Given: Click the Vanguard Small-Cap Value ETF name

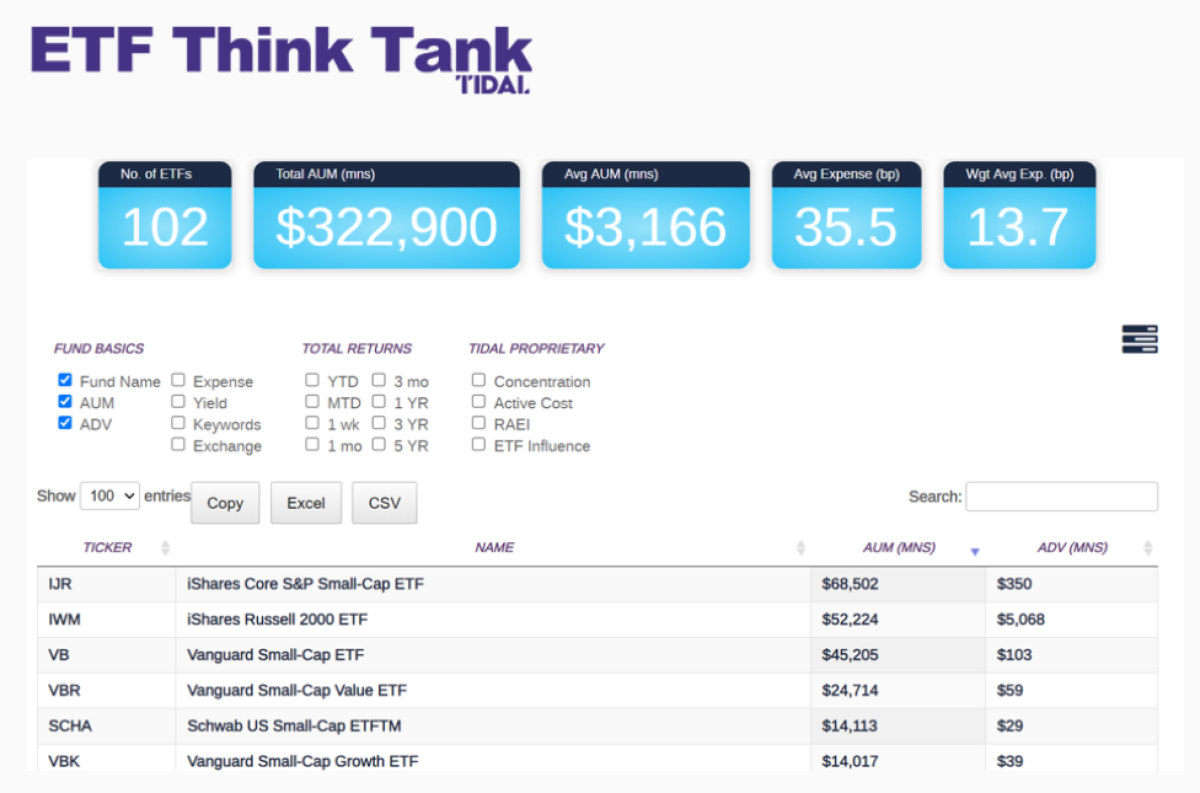Looking at the screenshot, I should point(297,690).
